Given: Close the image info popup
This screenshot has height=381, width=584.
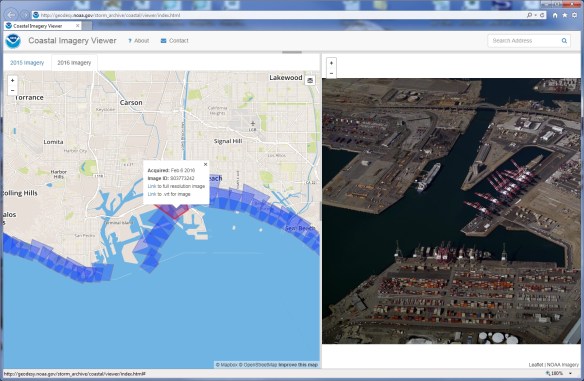Looking at the screenshot, I should pyautogui.click(x=205, y=164).
